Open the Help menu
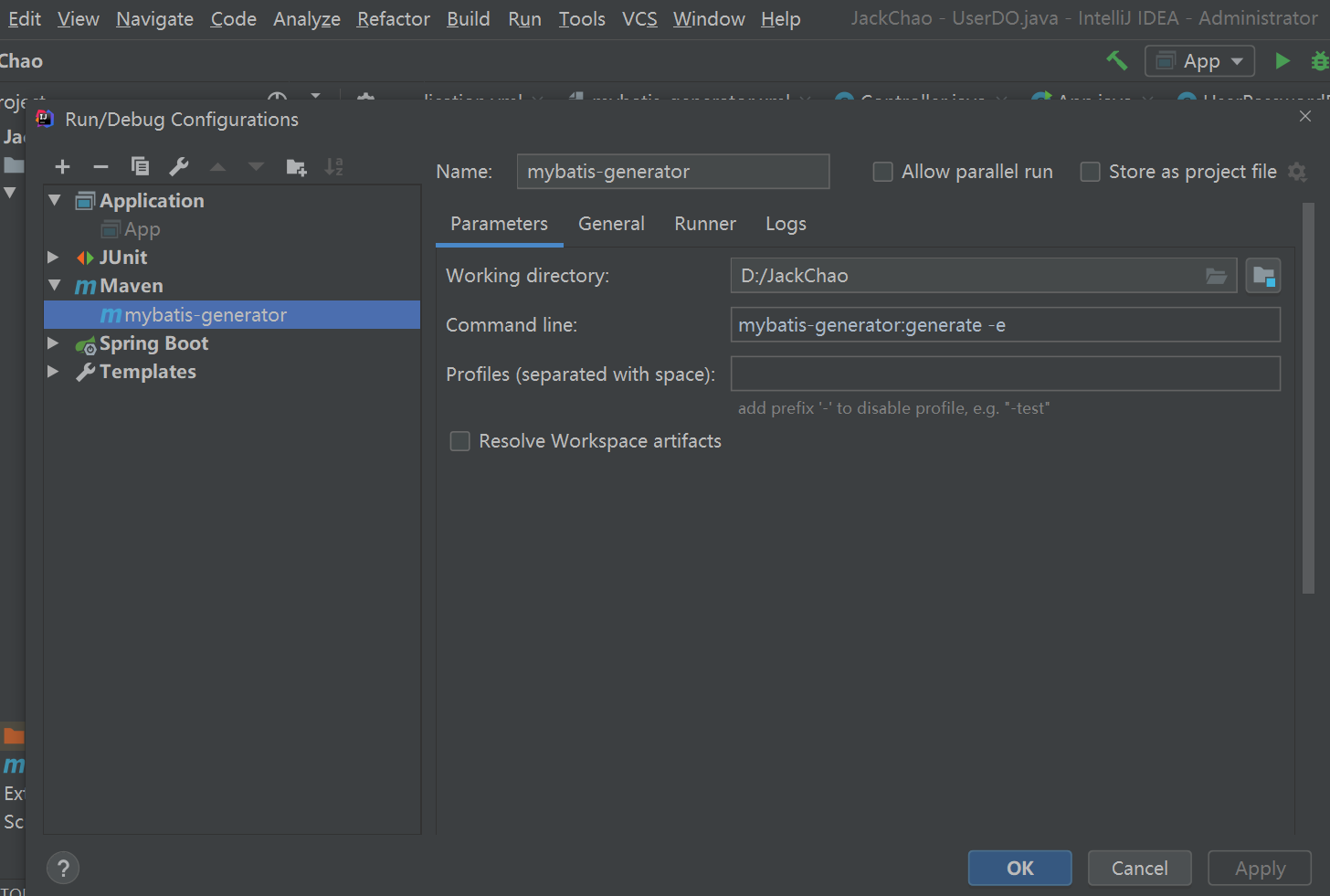 [x=780, y=18]
